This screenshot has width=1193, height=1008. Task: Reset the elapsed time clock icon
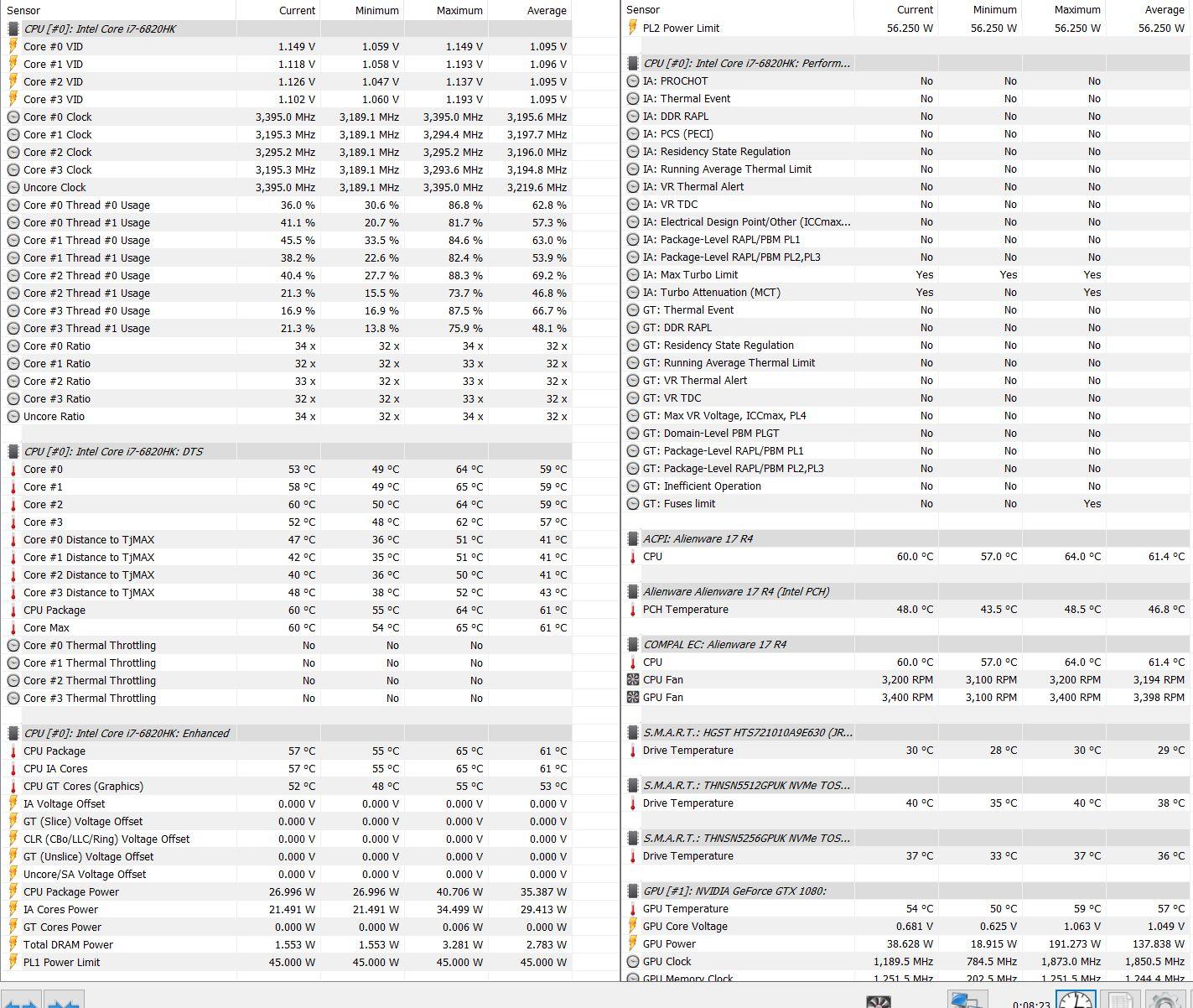(1076, 1000)
